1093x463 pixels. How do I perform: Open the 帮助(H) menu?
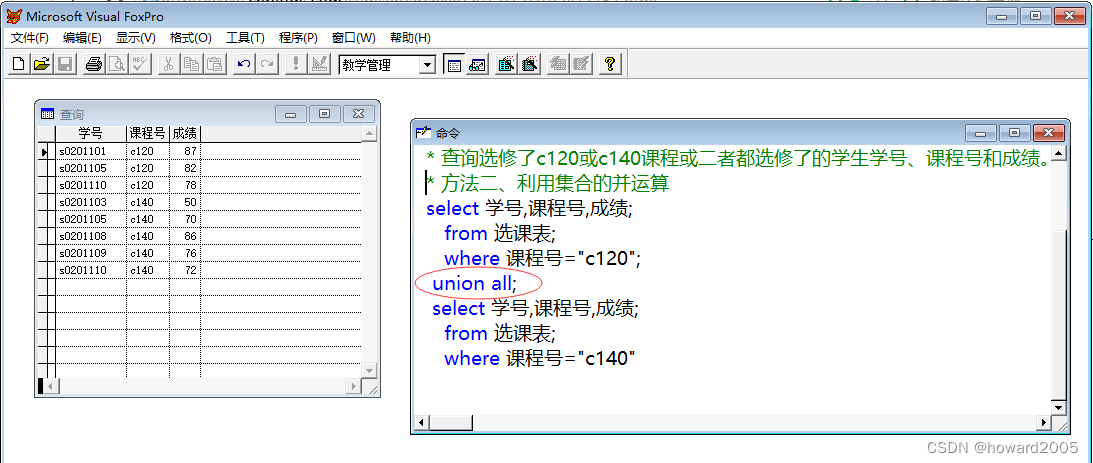[x=410, y=38]
